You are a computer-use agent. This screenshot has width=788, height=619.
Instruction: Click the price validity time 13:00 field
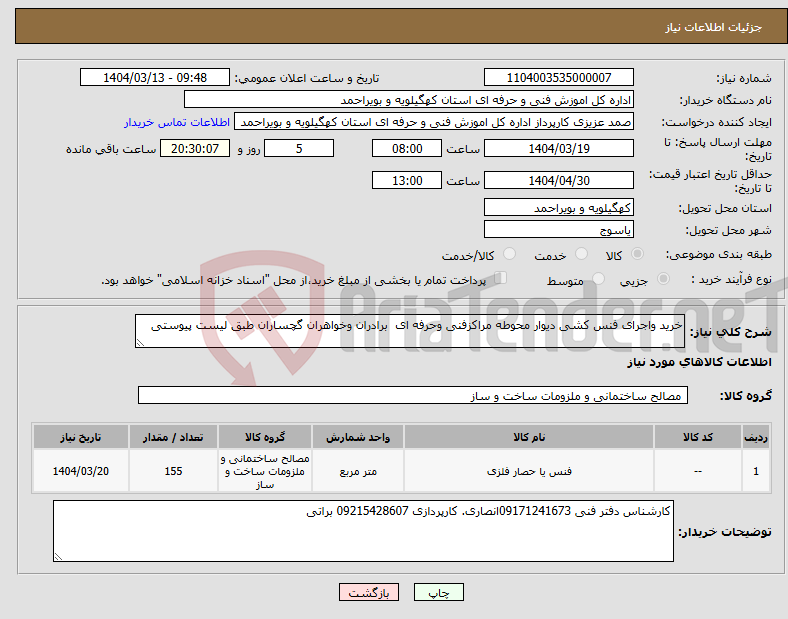(x=407, y=180)
